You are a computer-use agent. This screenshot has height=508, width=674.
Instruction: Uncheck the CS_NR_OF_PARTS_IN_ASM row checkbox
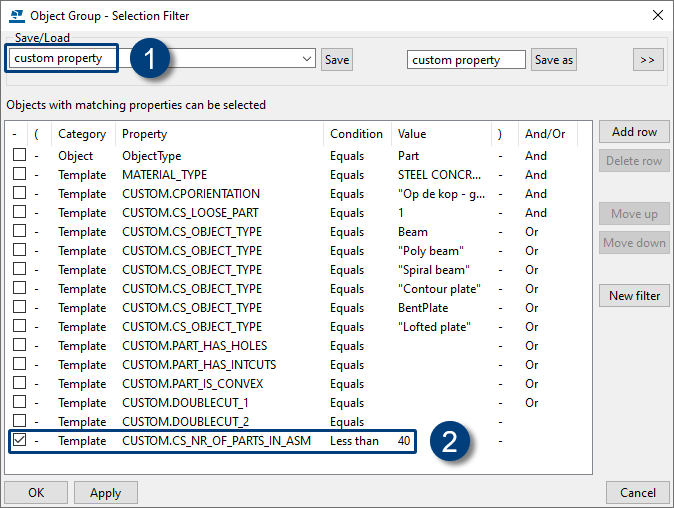tap(19, 440)
